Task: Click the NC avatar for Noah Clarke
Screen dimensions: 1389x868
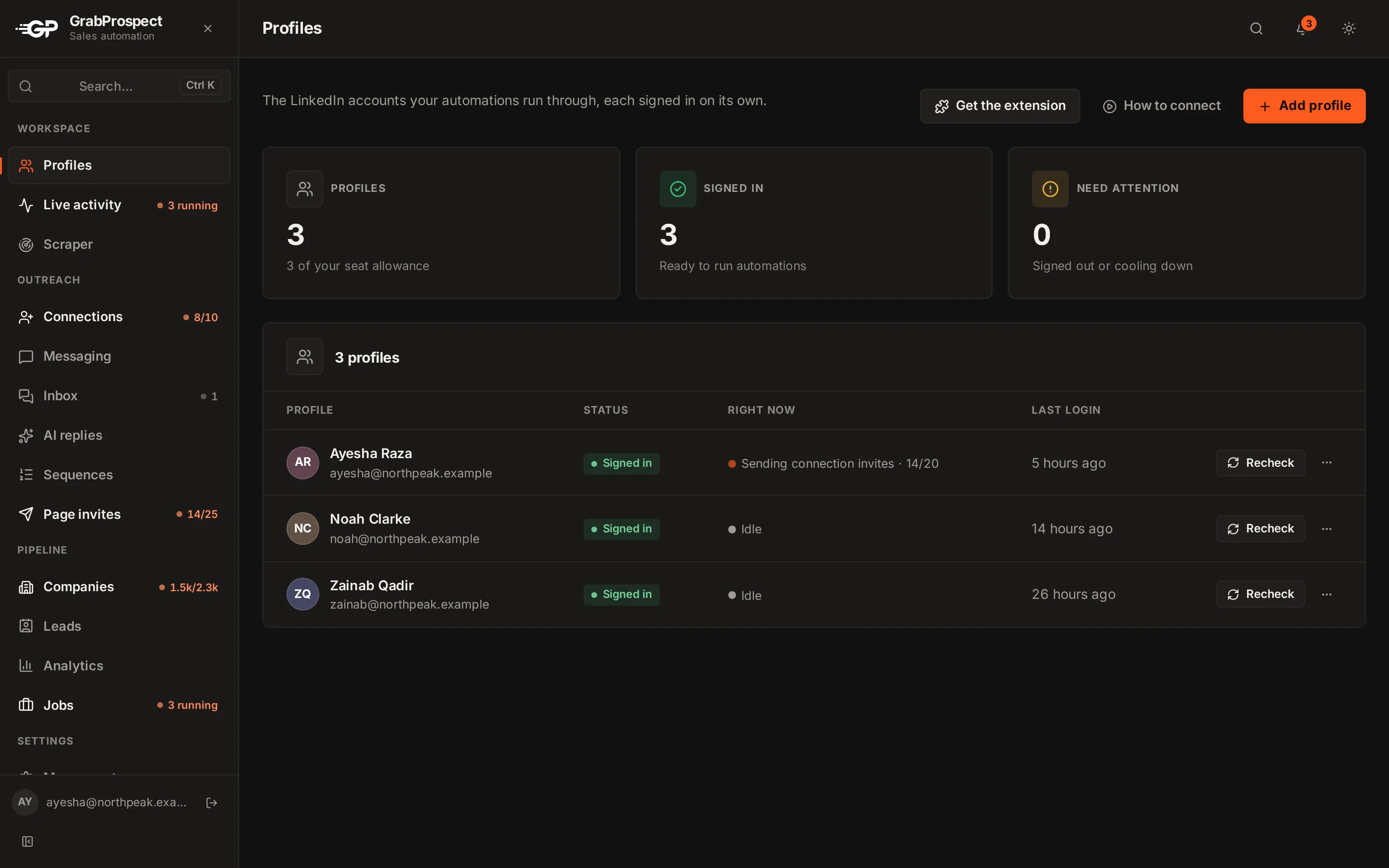Action: (x=302, y=529)
